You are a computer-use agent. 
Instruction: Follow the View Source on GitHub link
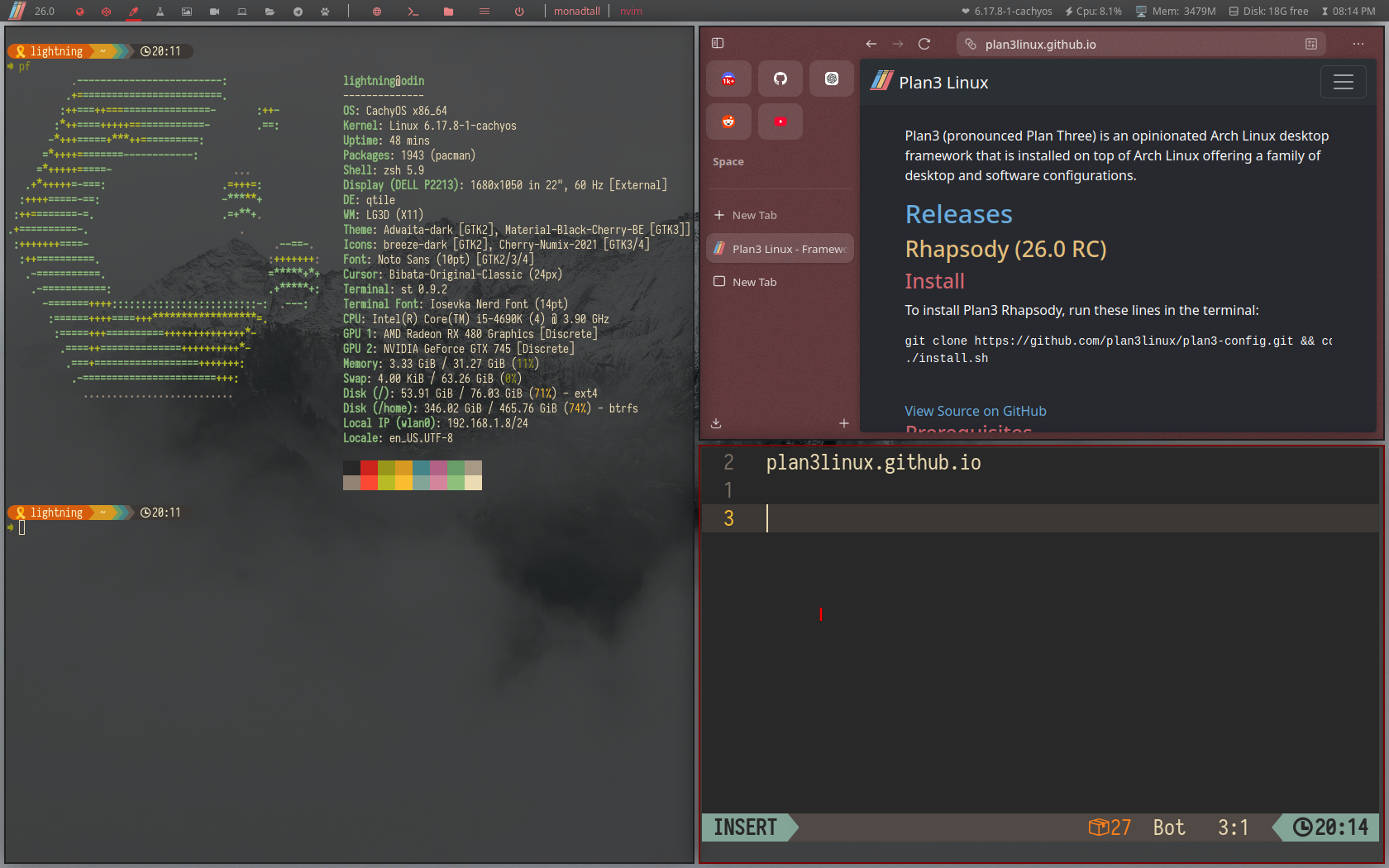(975, 411)
